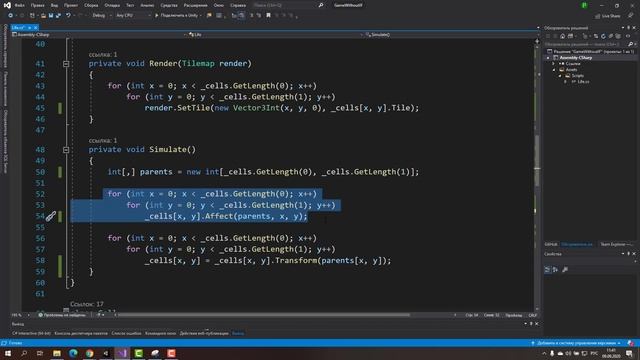Open the Edge browser from taskbar
Image resolution: width=640 pixels, height=360 pixels.
pyautogui.click(x=73, y=353)
